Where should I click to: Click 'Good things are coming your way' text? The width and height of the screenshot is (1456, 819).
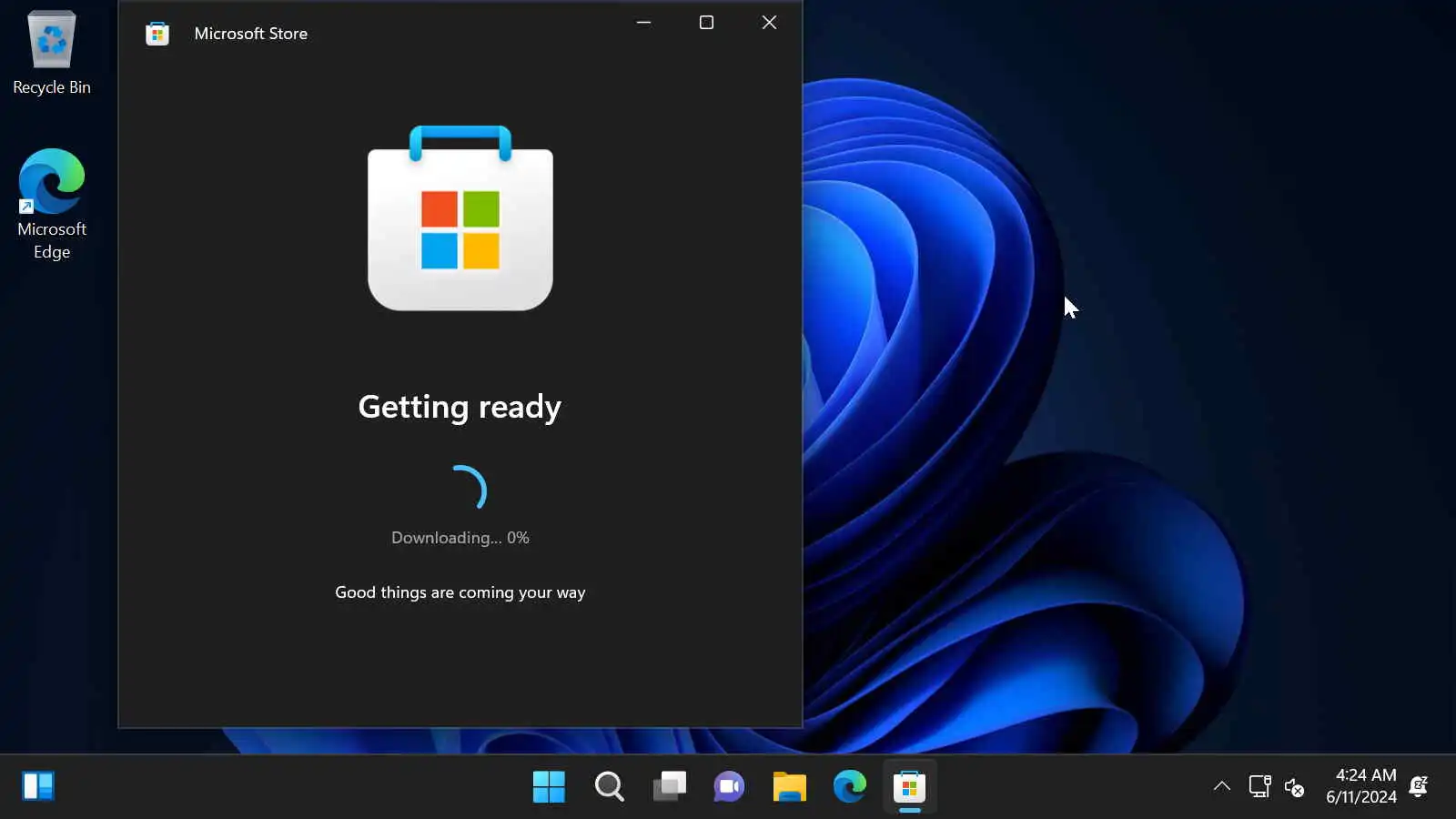click(x=460, y=592)
